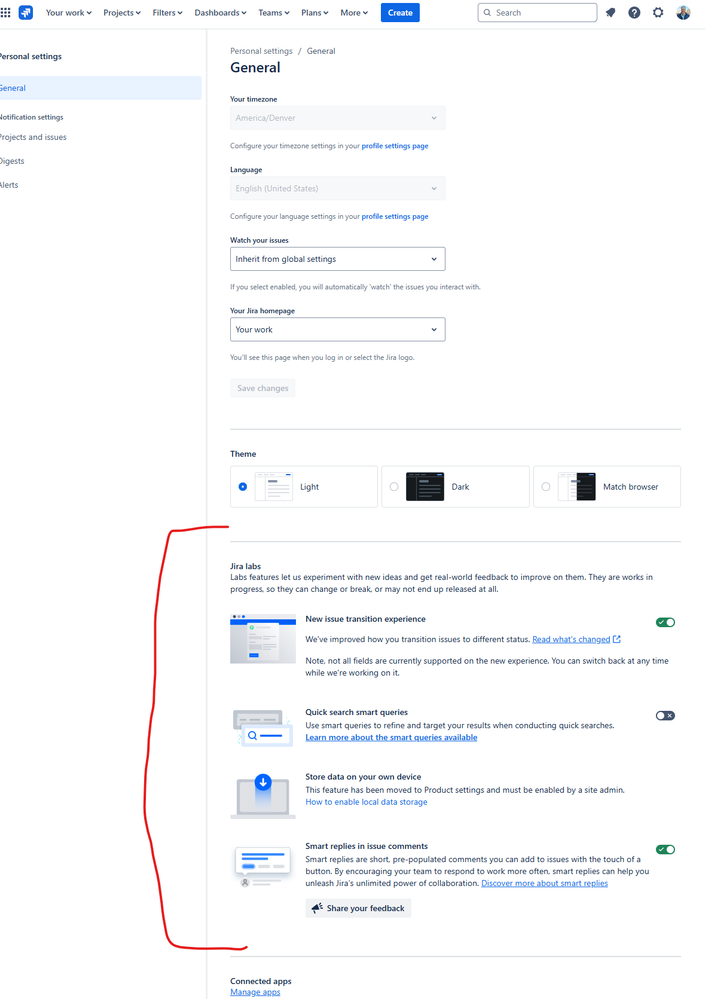Toggle Smart replies in issue comments switch
Screen dimensions: 705x999
coord(666,849)
